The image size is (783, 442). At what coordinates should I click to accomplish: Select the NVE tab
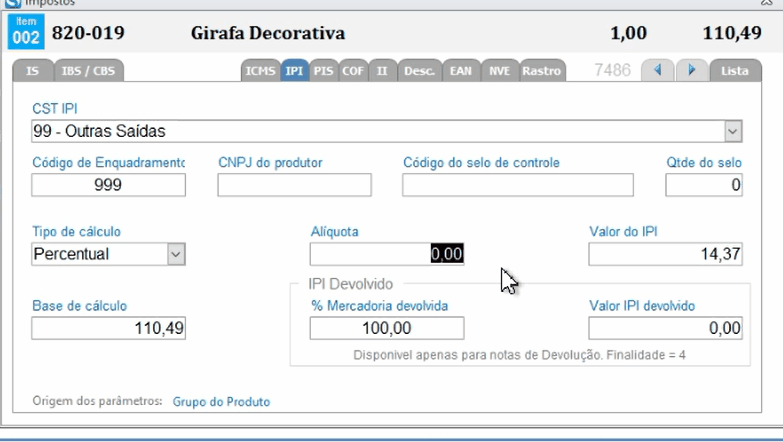[x=498, y=71]
